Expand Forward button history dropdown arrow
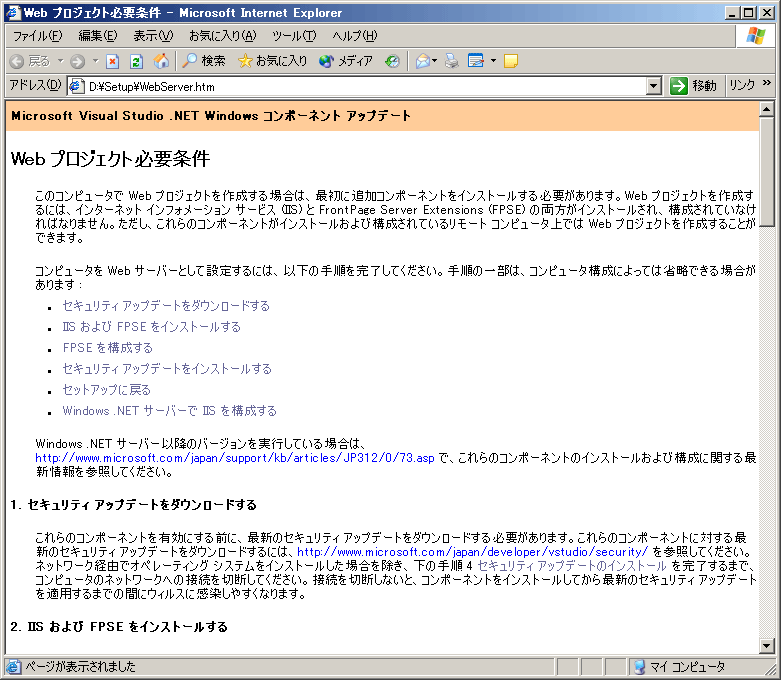 [95, 61]
